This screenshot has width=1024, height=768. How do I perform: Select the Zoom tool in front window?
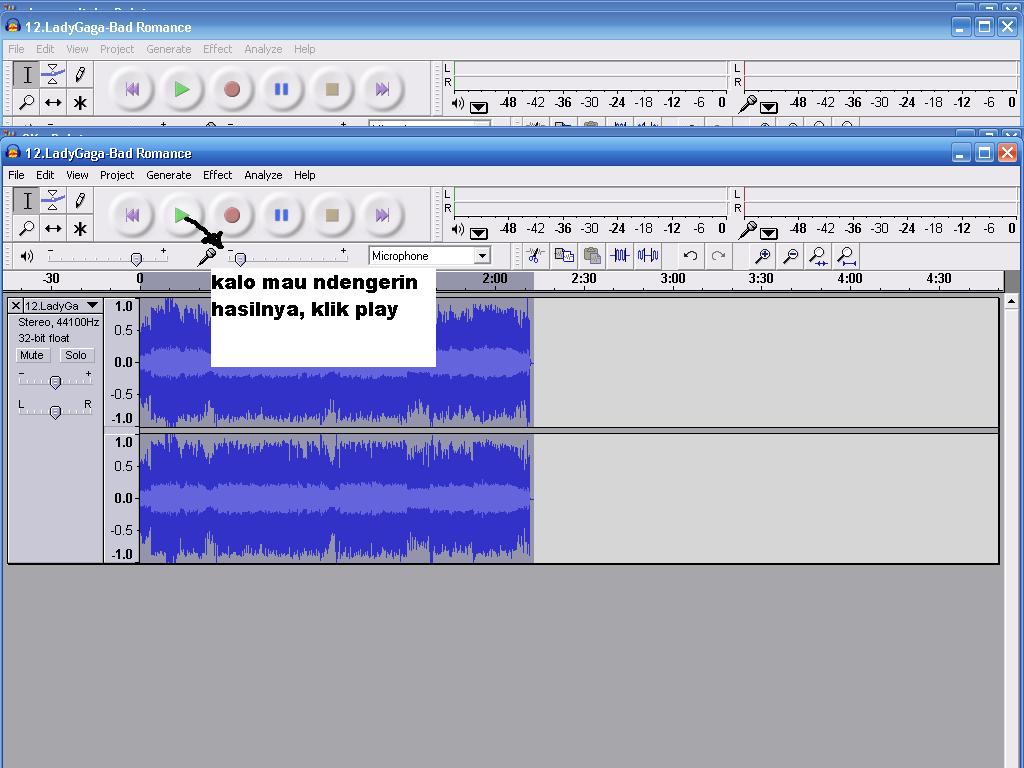point(27,229)
